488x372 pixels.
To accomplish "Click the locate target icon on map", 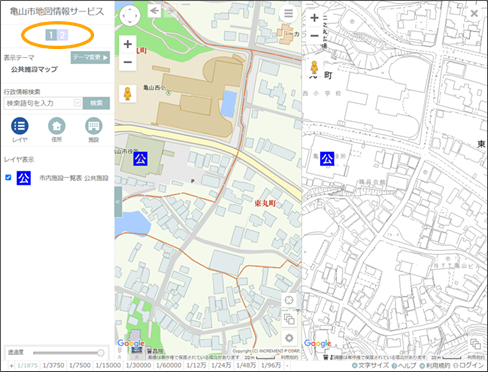I will click(289, 300).
